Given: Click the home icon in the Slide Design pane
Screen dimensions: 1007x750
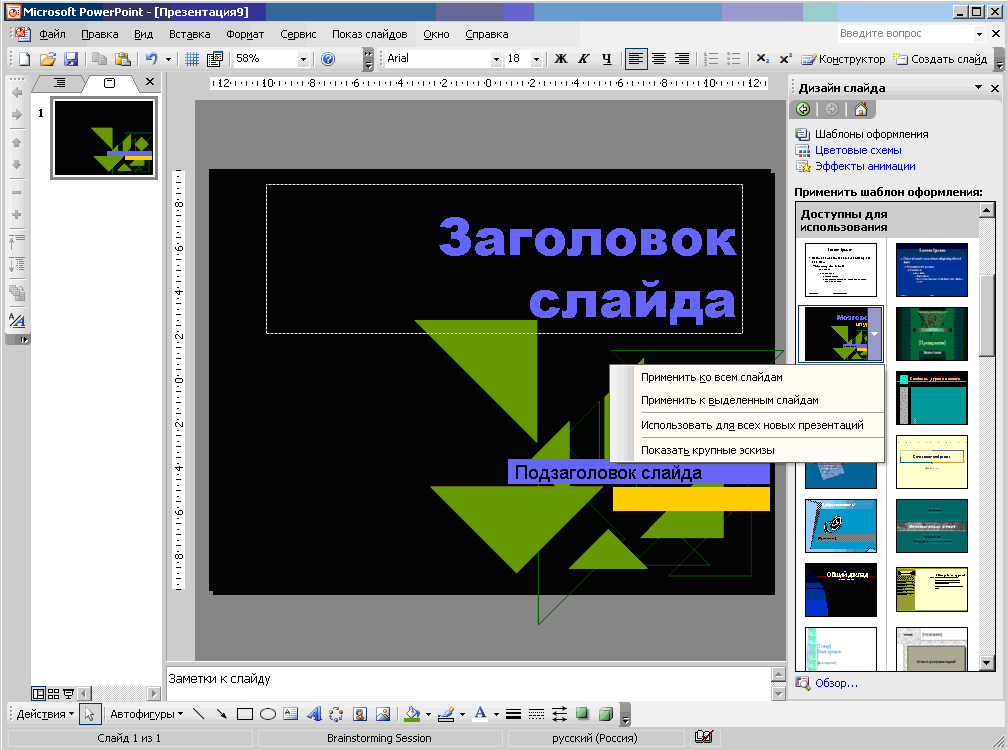Looking at the screenshot, I should point(861,109).
